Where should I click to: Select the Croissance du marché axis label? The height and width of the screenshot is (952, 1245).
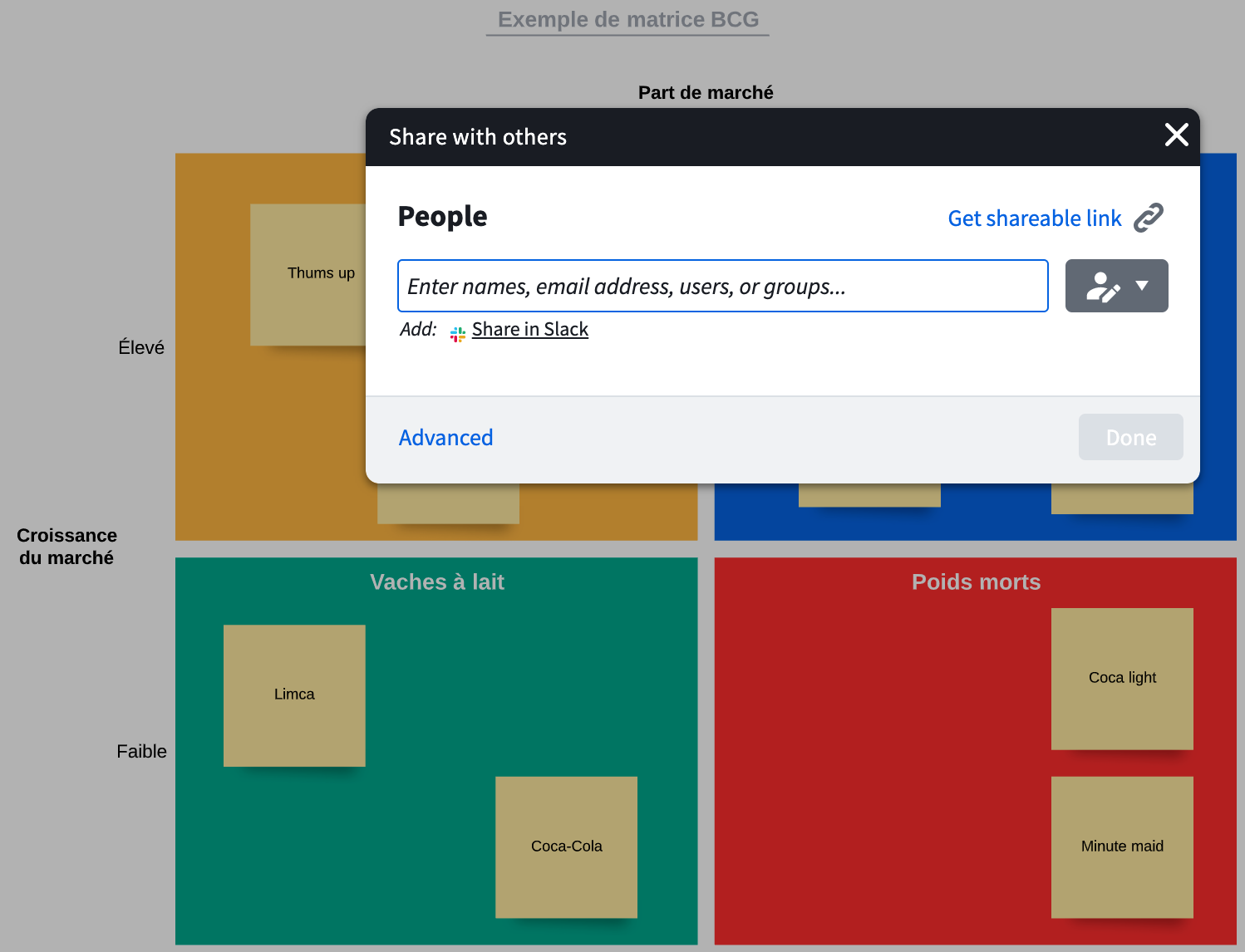point(66,547)
